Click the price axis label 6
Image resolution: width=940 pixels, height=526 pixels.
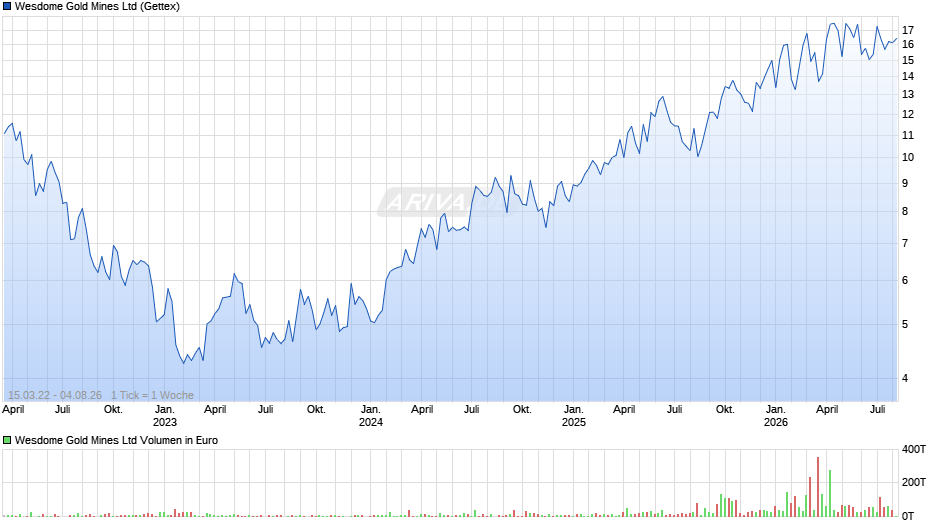[905, 280]
